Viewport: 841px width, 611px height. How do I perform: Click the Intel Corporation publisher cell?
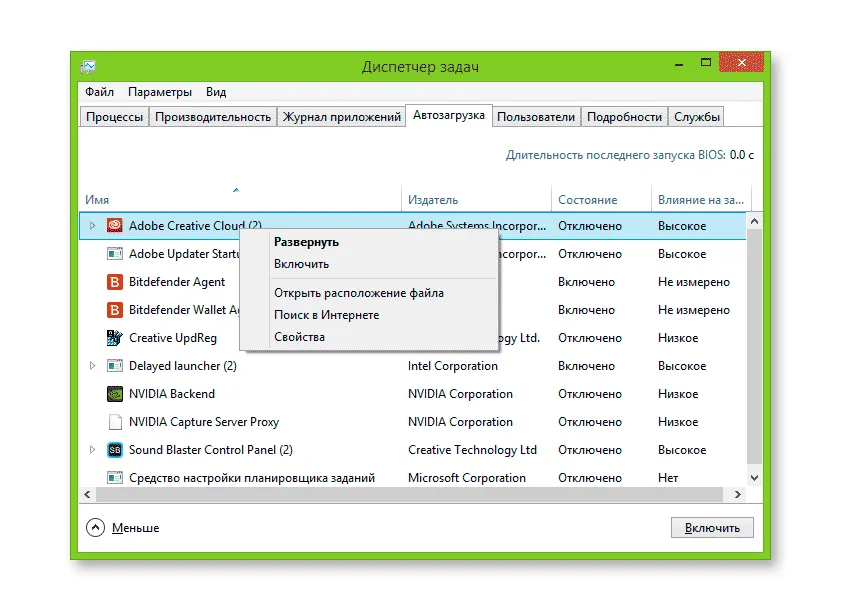tap(453, 366)
